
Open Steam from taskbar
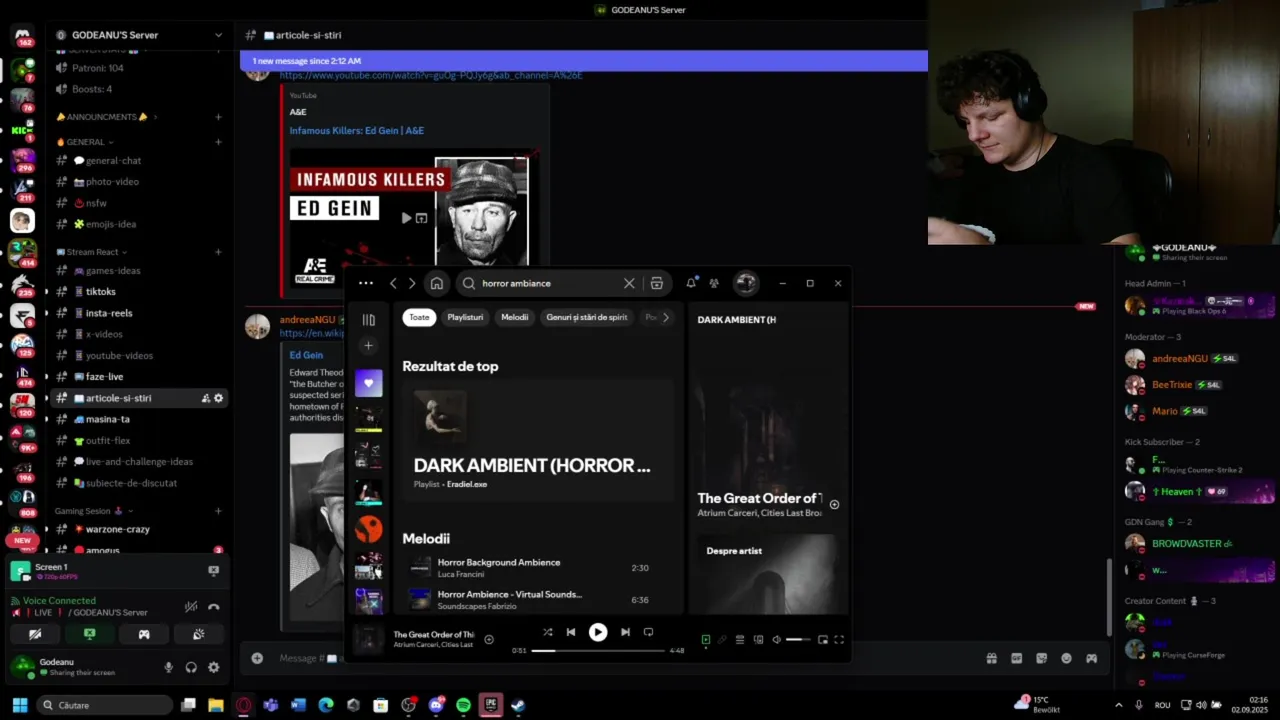pyautogui.click(x=518, y=705)
